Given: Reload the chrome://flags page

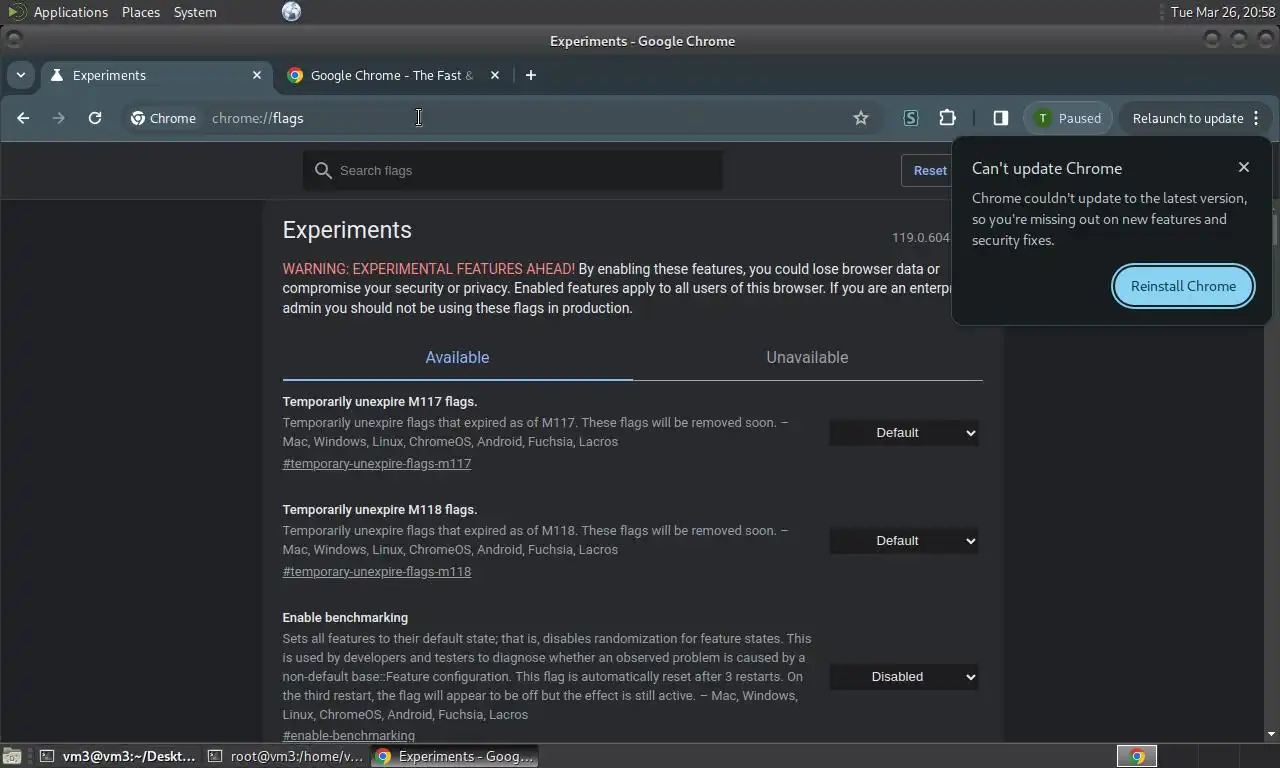Looking at the screenshot, I should pyautogui.click(x=95, y=118).
